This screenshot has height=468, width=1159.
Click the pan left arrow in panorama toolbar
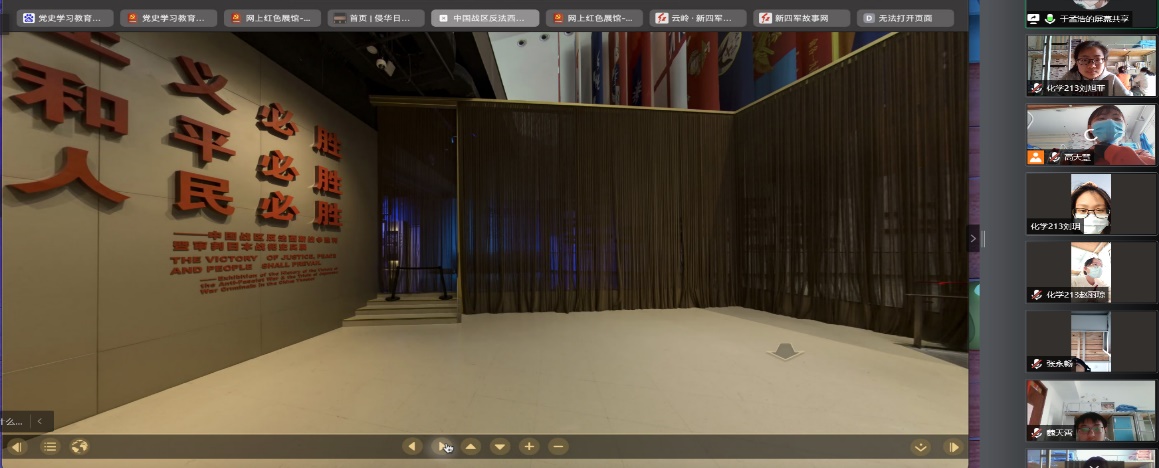click(412, 447)
